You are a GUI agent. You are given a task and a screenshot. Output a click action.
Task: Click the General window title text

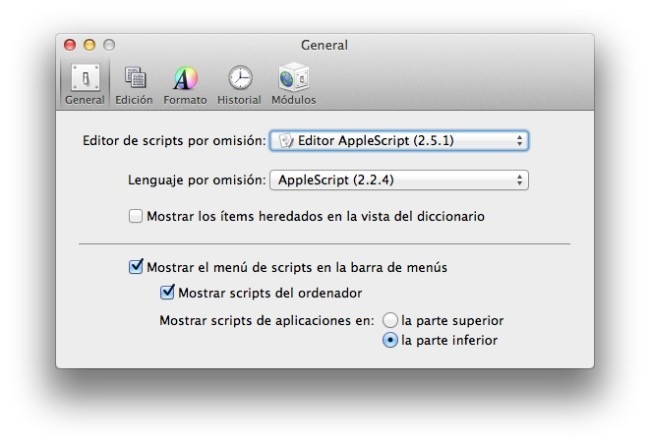tap(324, 45)
